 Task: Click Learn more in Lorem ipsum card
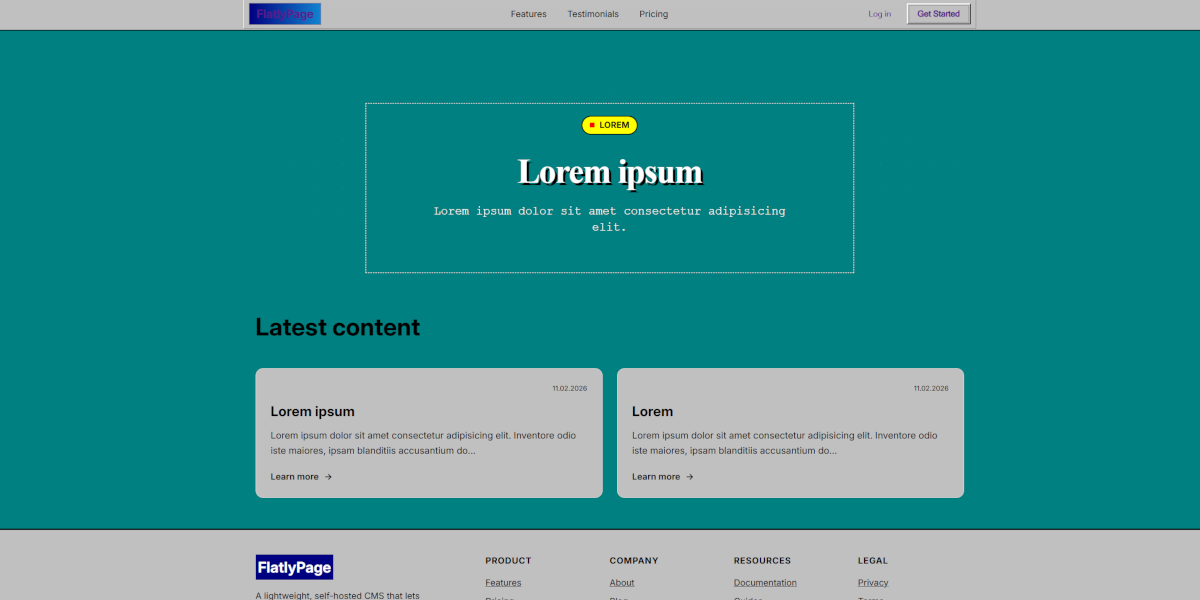[294, 477]
